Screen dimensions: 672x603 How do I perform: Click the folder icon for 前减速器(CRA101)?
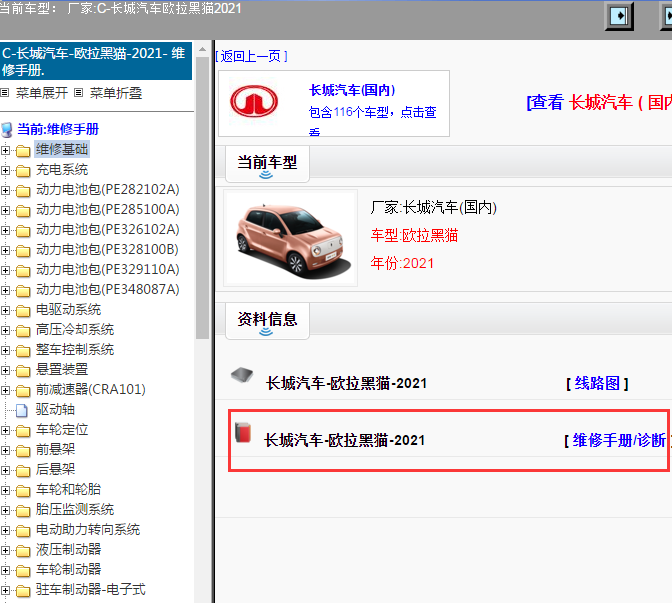click(x=23, y=390)
